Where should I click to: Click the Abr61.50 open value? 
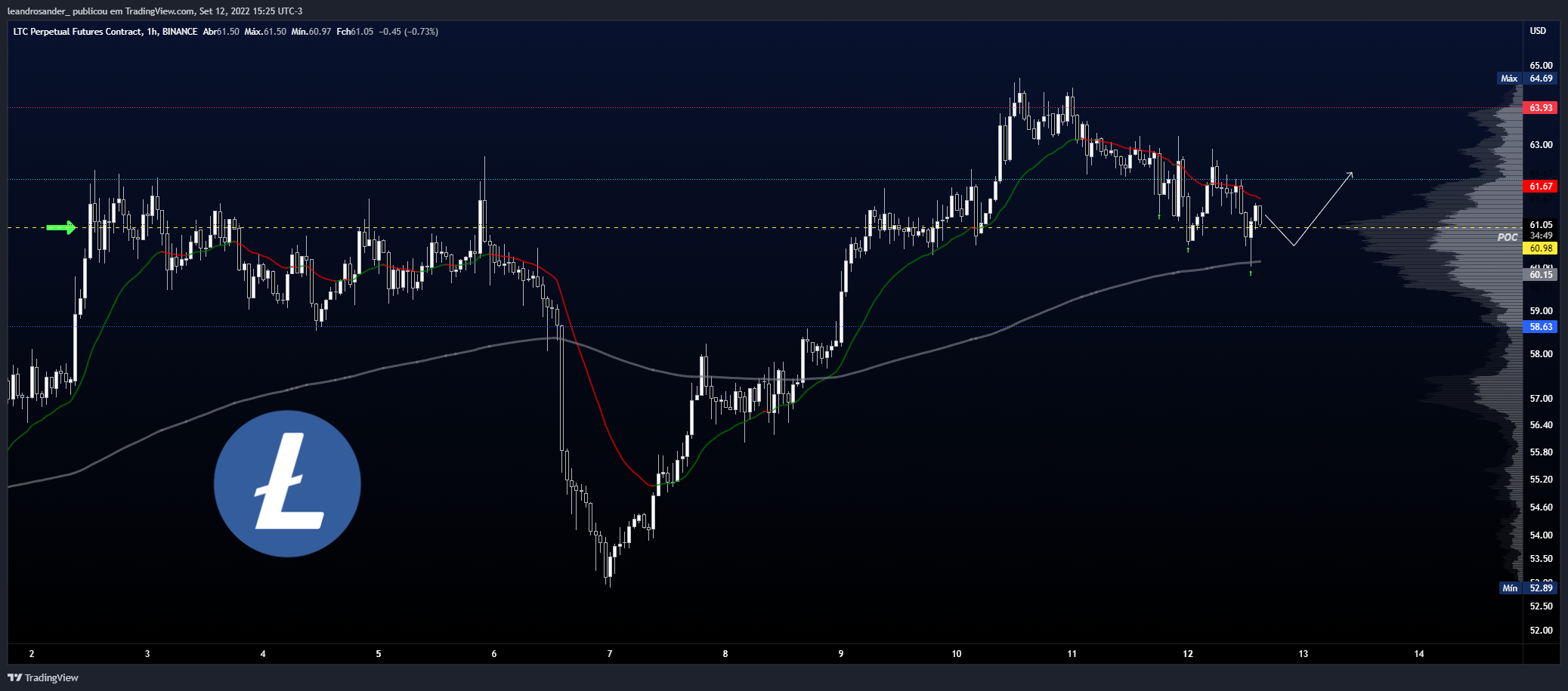pyautogui.click(x=221, y=32)
